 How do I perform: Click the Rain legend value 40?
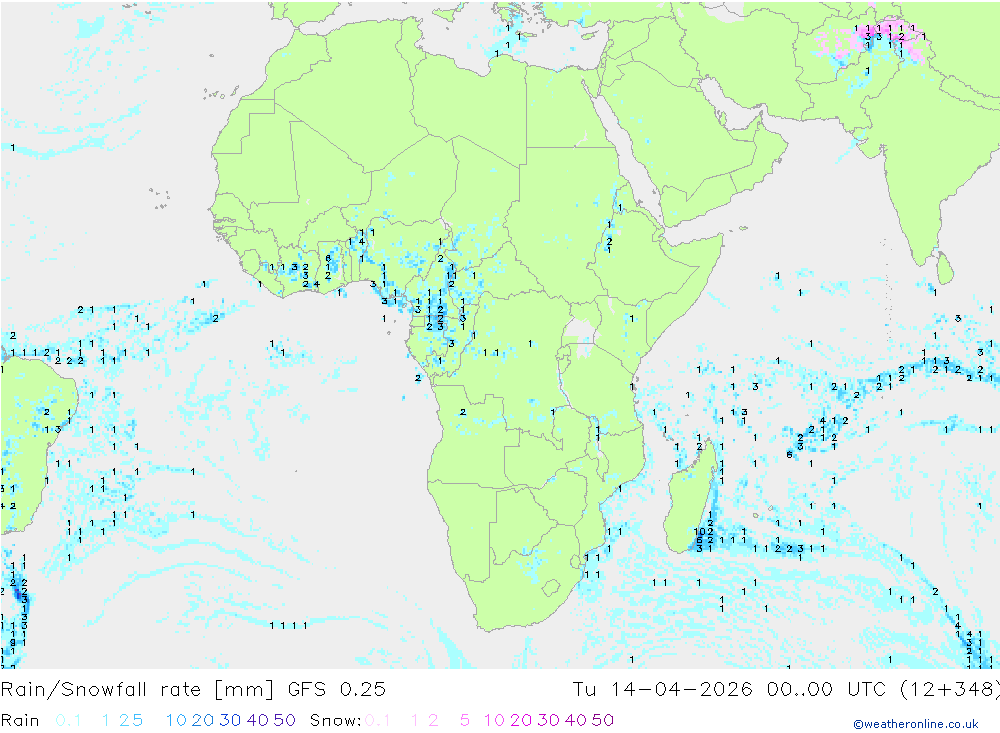pos(258,720)
